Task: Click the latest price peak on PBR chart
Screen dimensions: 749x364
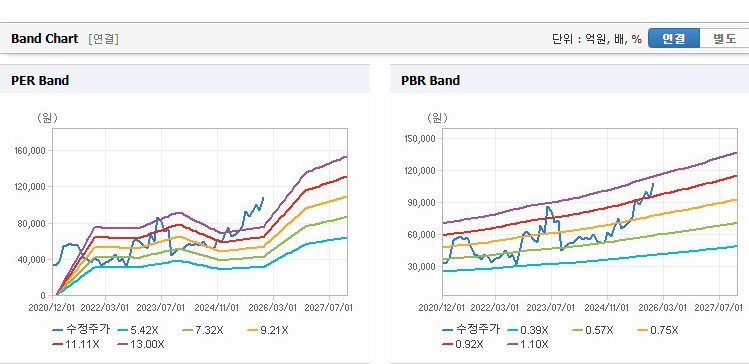Action: point(653,183)
